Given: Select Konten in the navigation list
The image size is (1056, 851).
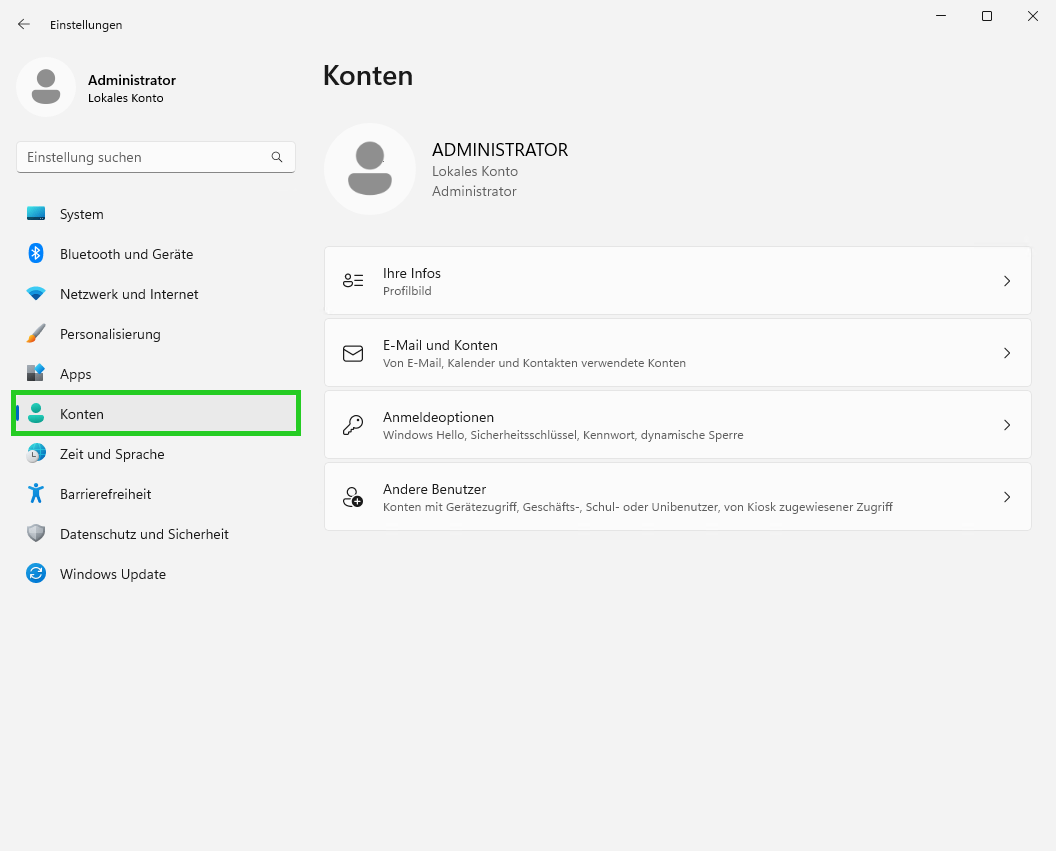Looking at the screenshot, I should click(x=82, y=414).
